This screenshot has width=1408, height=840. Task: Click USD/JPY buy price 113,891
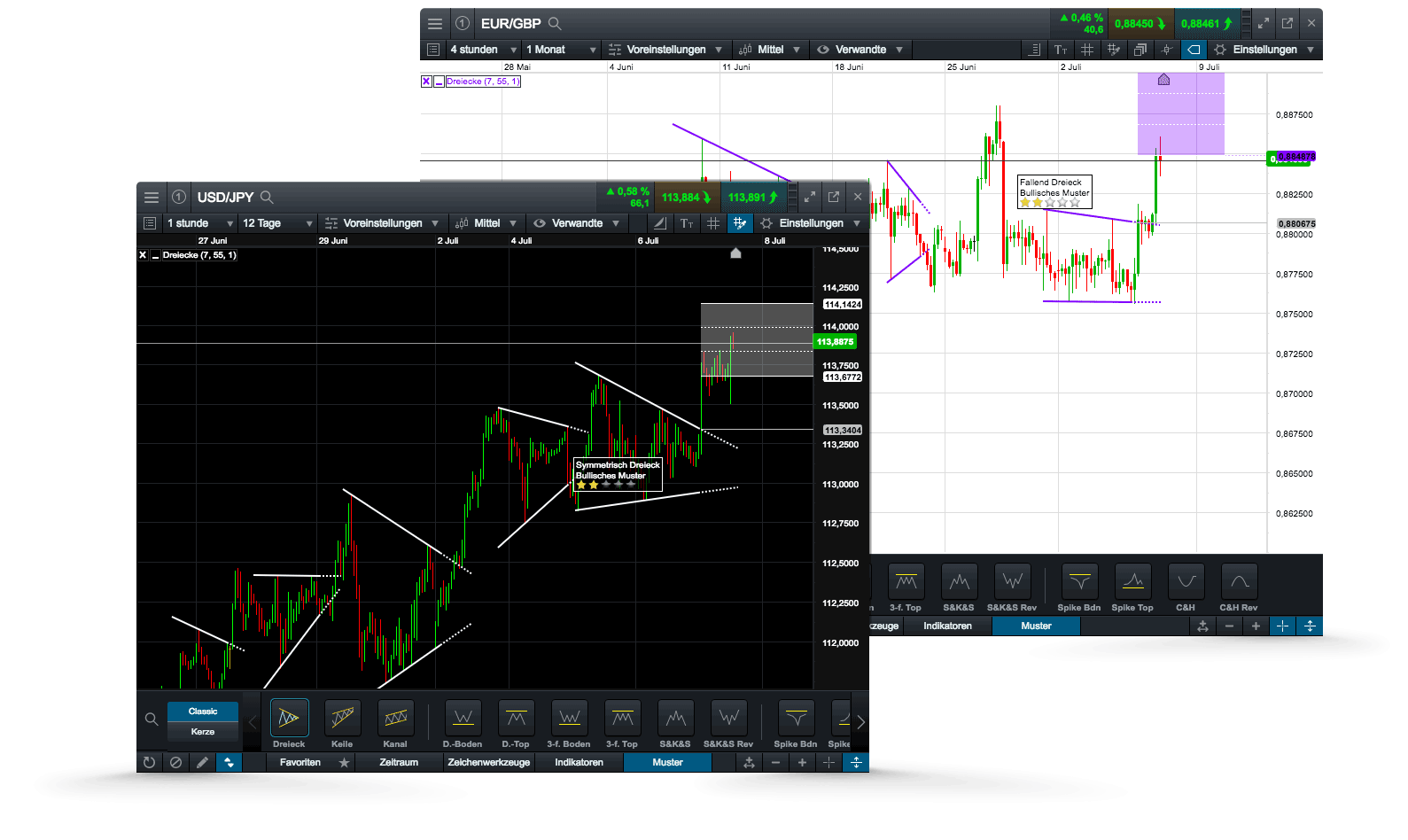tap(752, 198)
